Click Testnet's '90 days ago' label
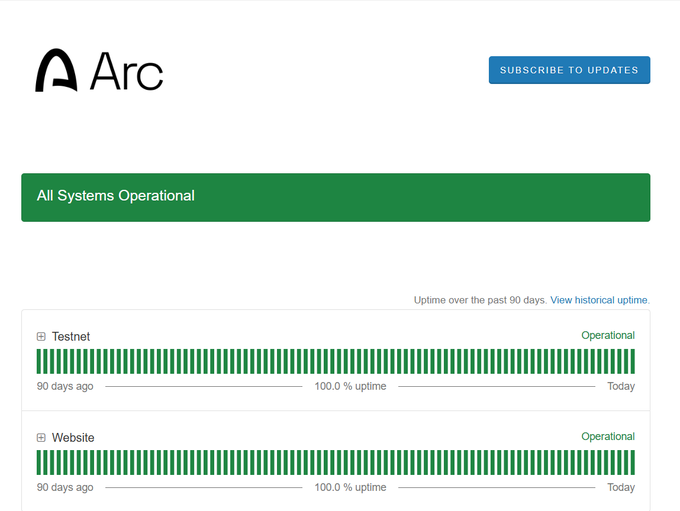The image size is (680, 511). (x=65, y=386)
